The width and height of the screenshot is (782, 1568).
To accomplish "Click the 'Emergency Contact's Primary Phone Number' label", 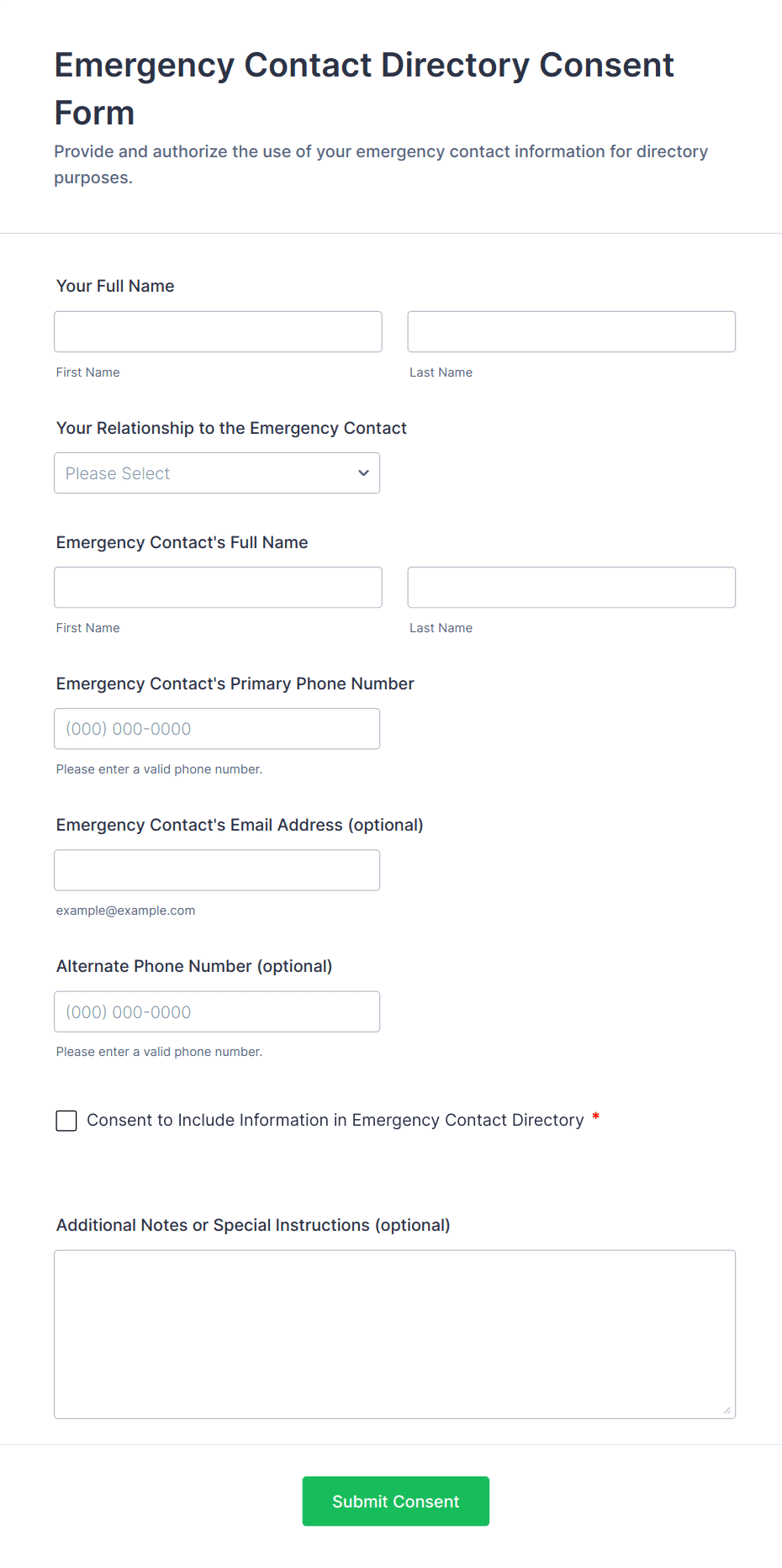I will click(235, 684).
